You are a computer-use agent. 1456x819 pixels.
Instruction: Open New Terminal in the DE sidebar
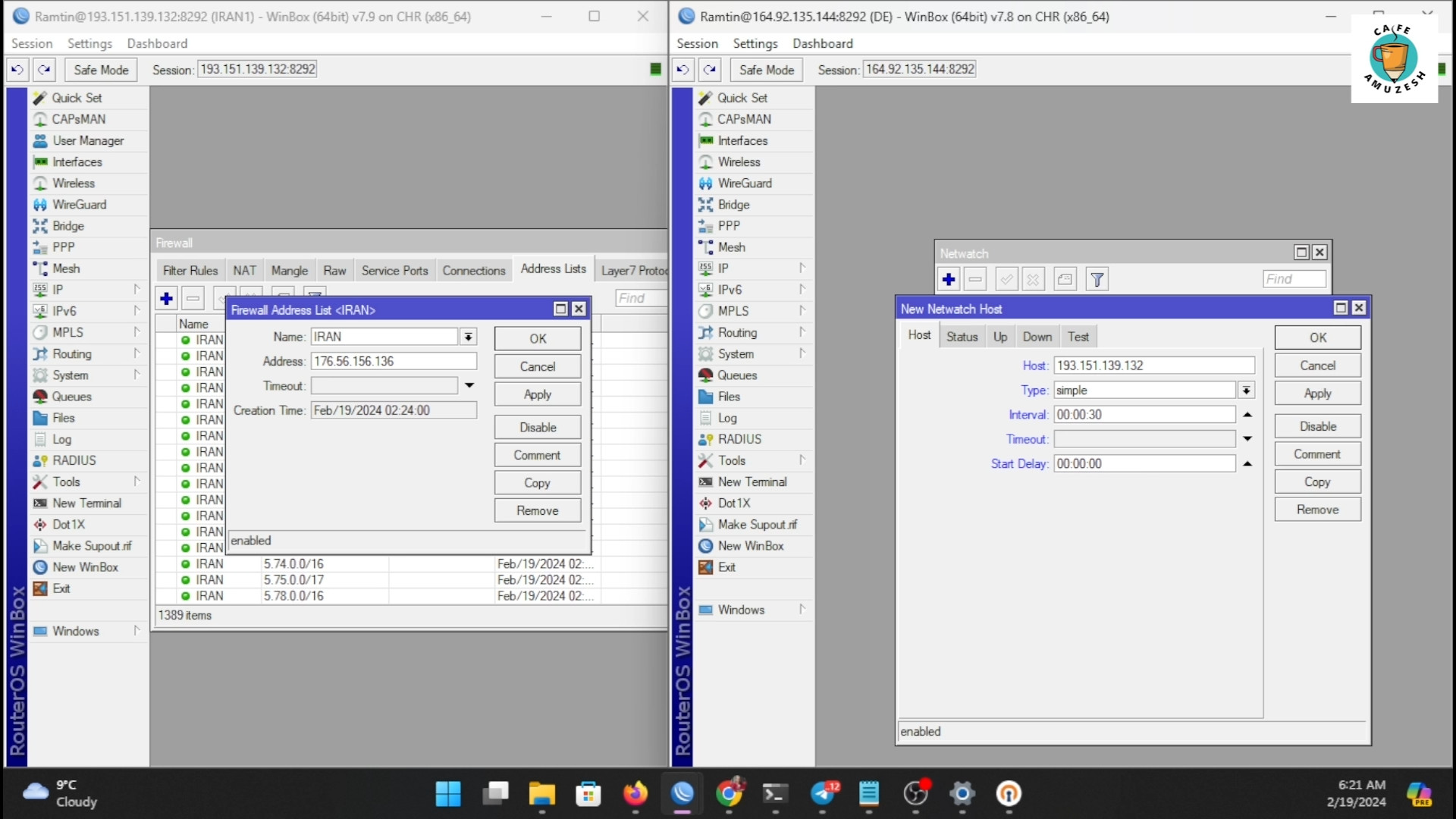click(752, 482)
